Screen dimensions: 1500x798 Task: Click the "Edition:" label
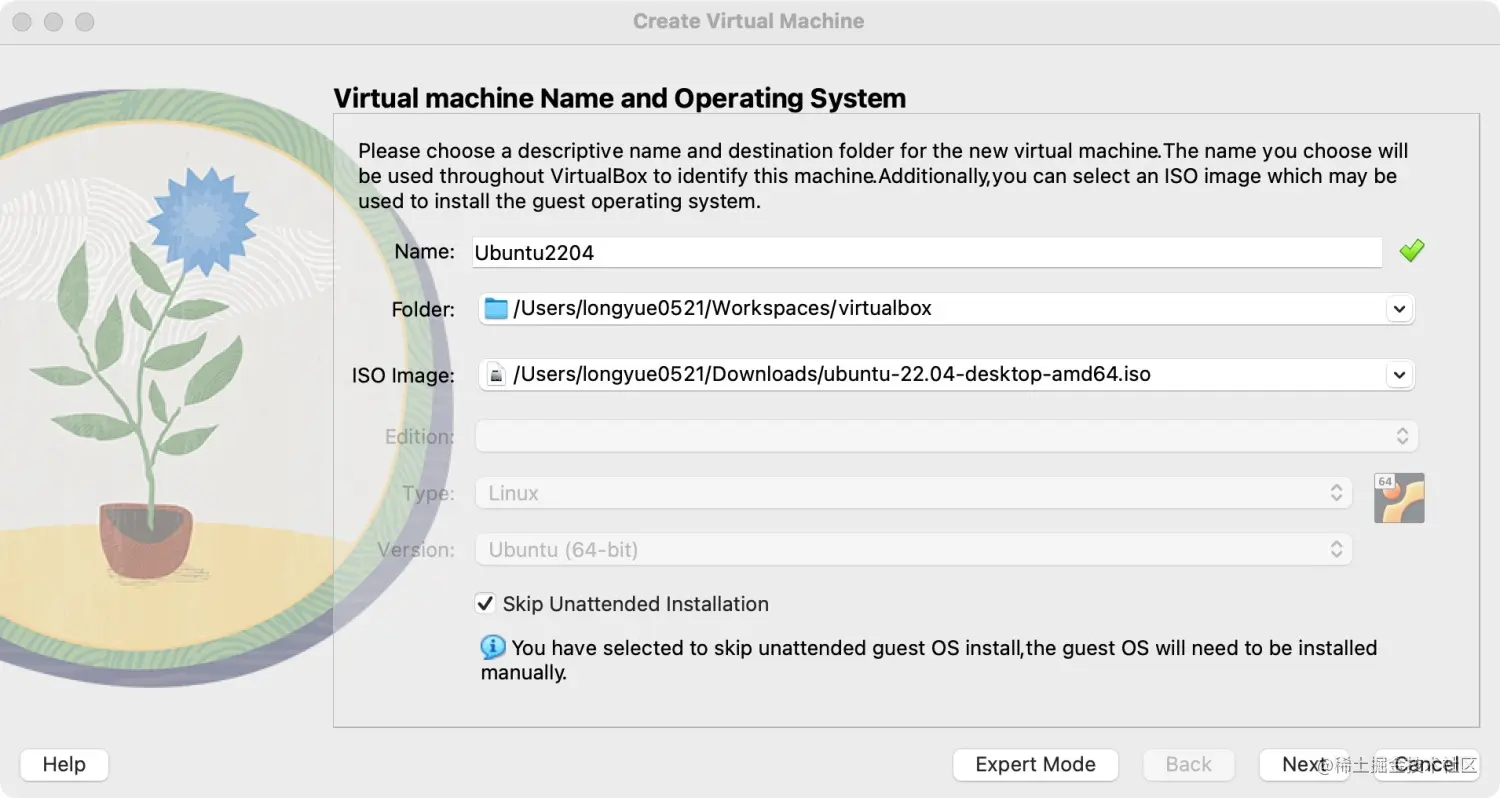tap(419, 437)
